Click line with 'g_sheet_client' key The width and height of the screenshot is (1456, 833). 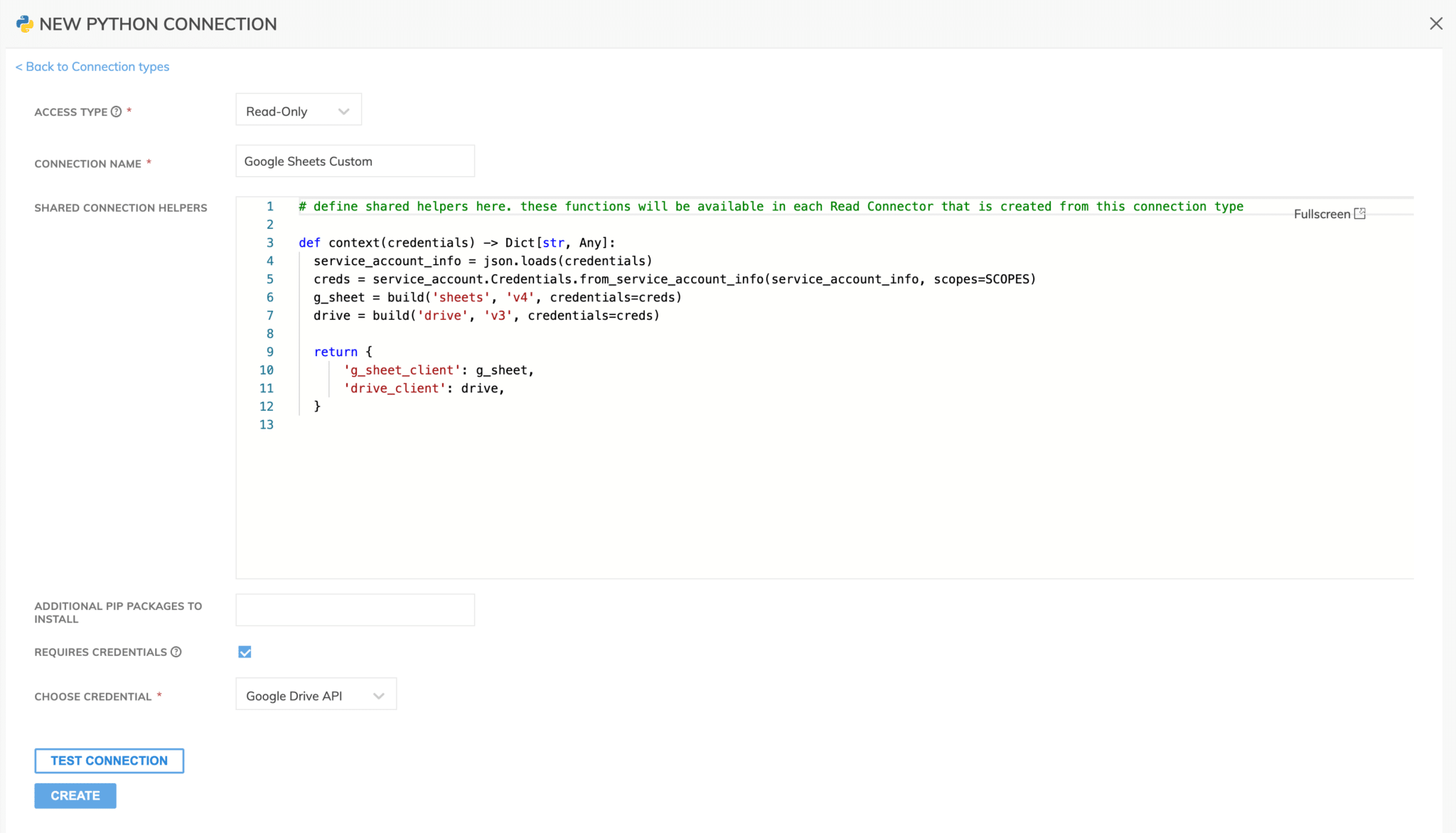point(439,370)
